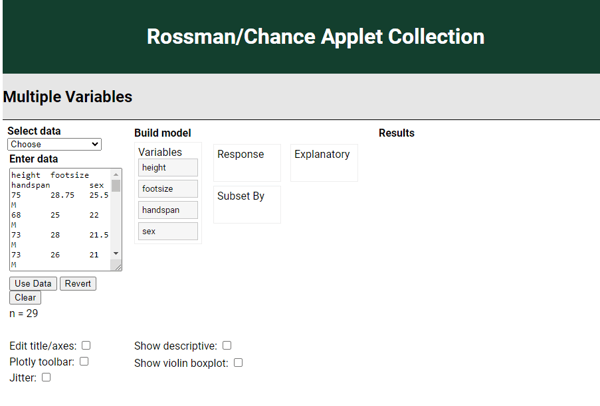Click the Select data label
Viewport: 600px width, 406px height.
(x=34, y=131)
